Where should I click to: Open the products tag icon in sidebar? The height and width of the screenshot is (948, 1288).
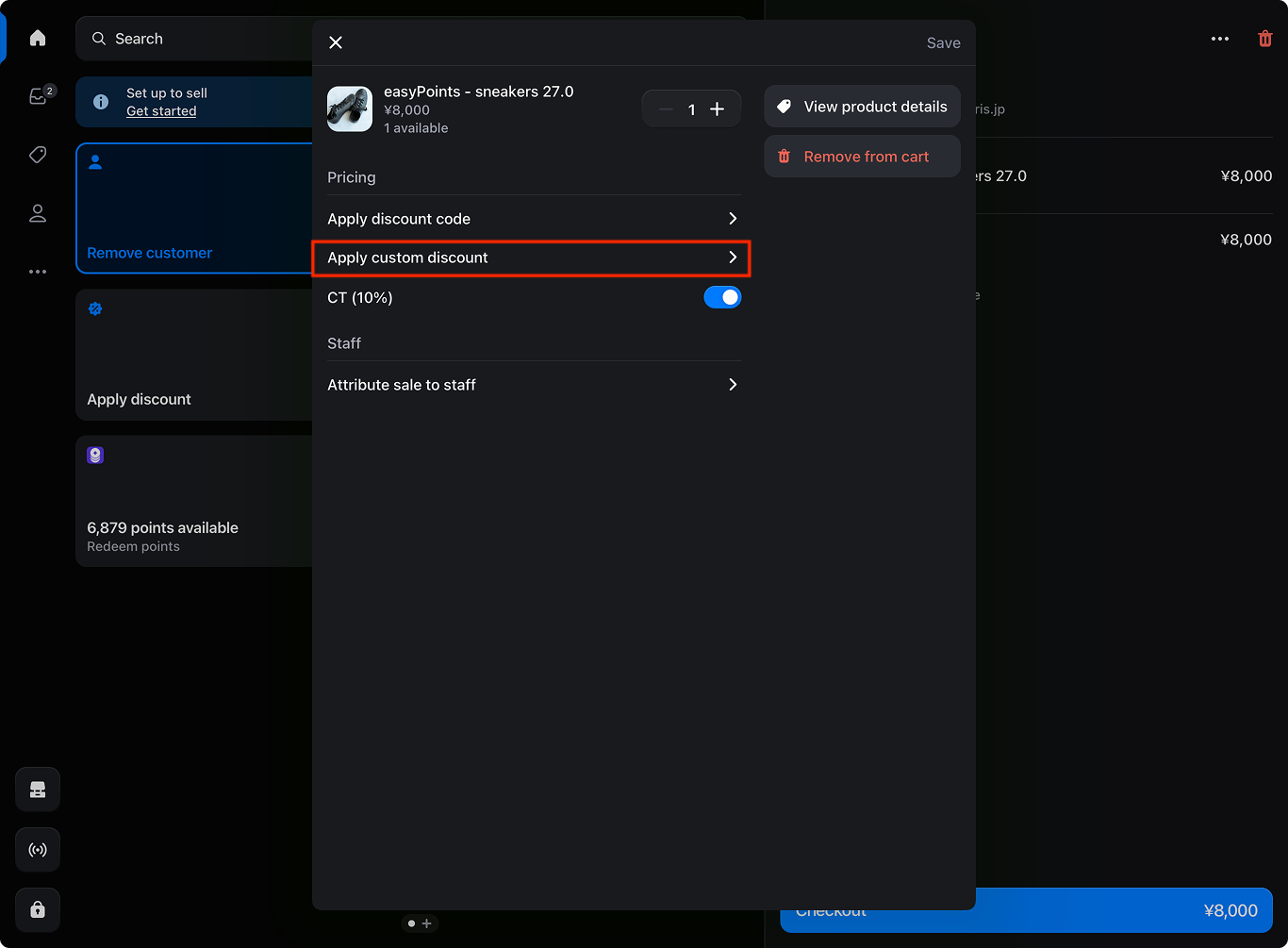pos(38,155)
